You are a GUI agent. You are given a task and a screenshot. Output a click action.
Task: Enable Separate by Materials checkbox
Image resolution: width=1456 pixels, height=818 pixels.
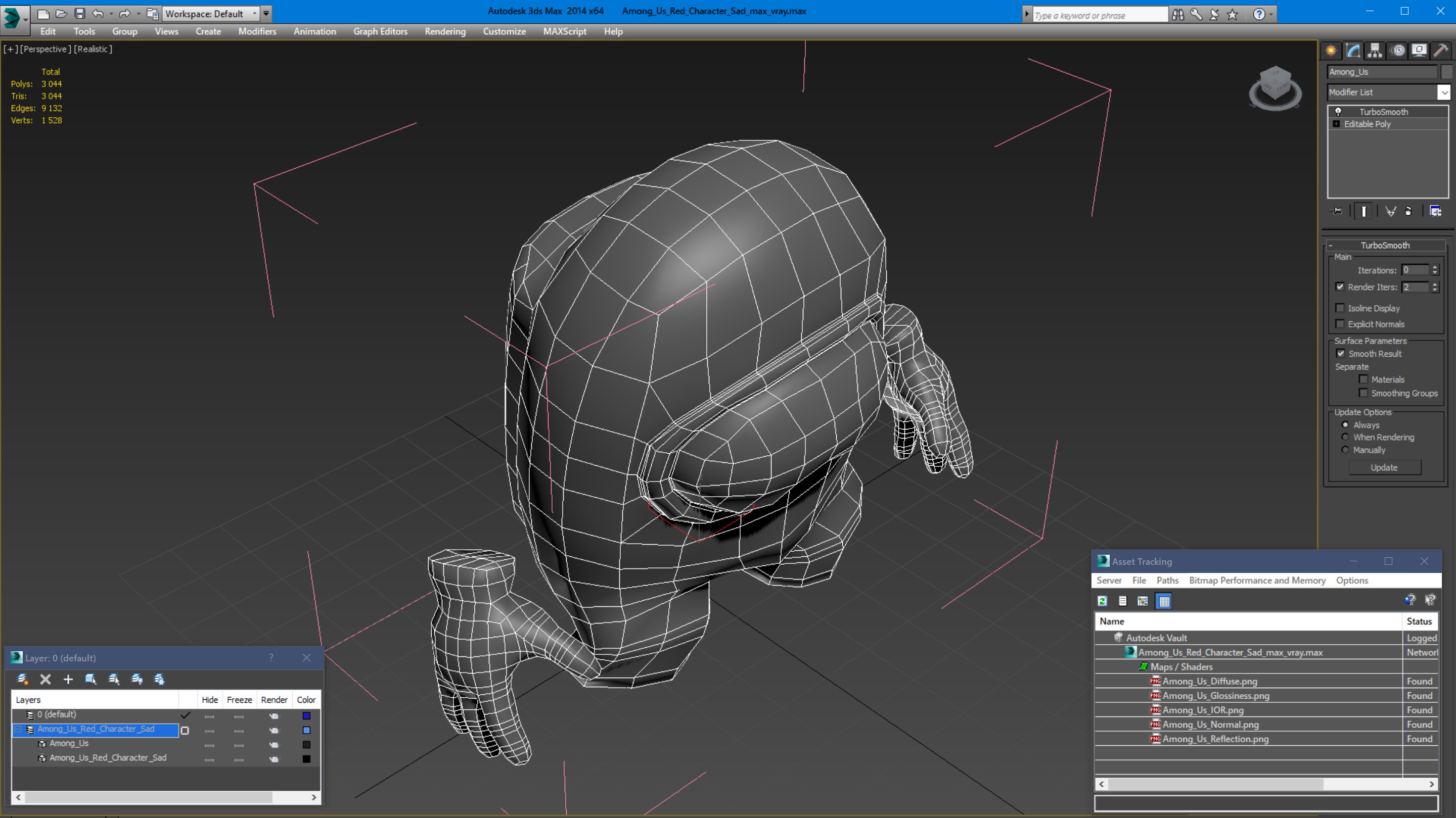point(1363,379)
